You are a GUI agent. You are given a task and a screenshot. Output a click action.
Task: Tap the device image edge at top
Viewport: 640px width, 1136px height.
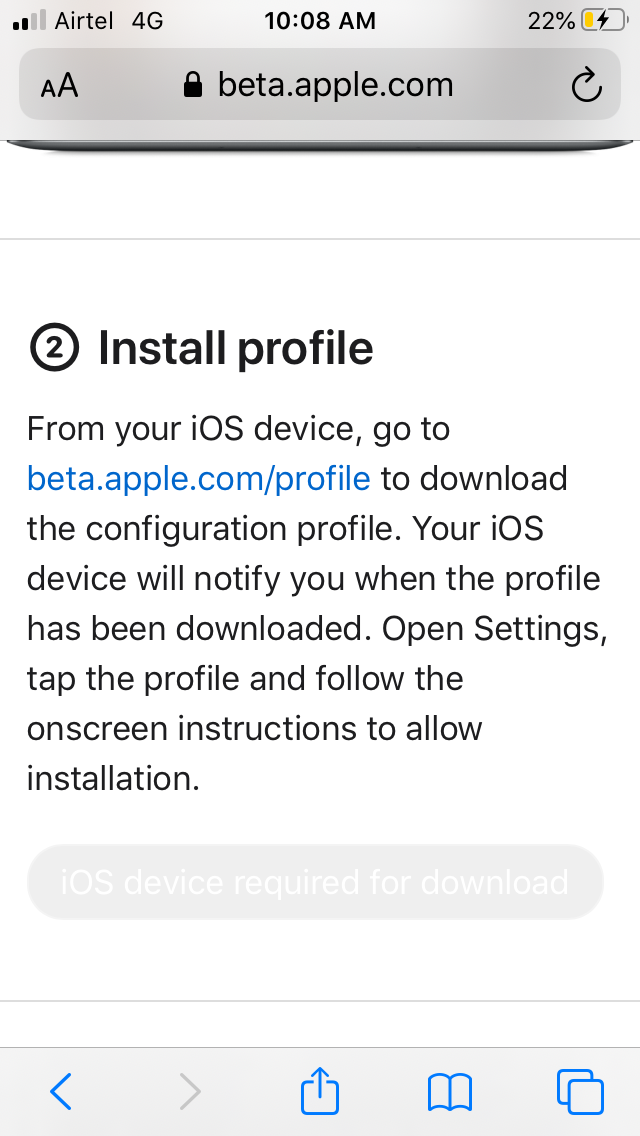320,148
